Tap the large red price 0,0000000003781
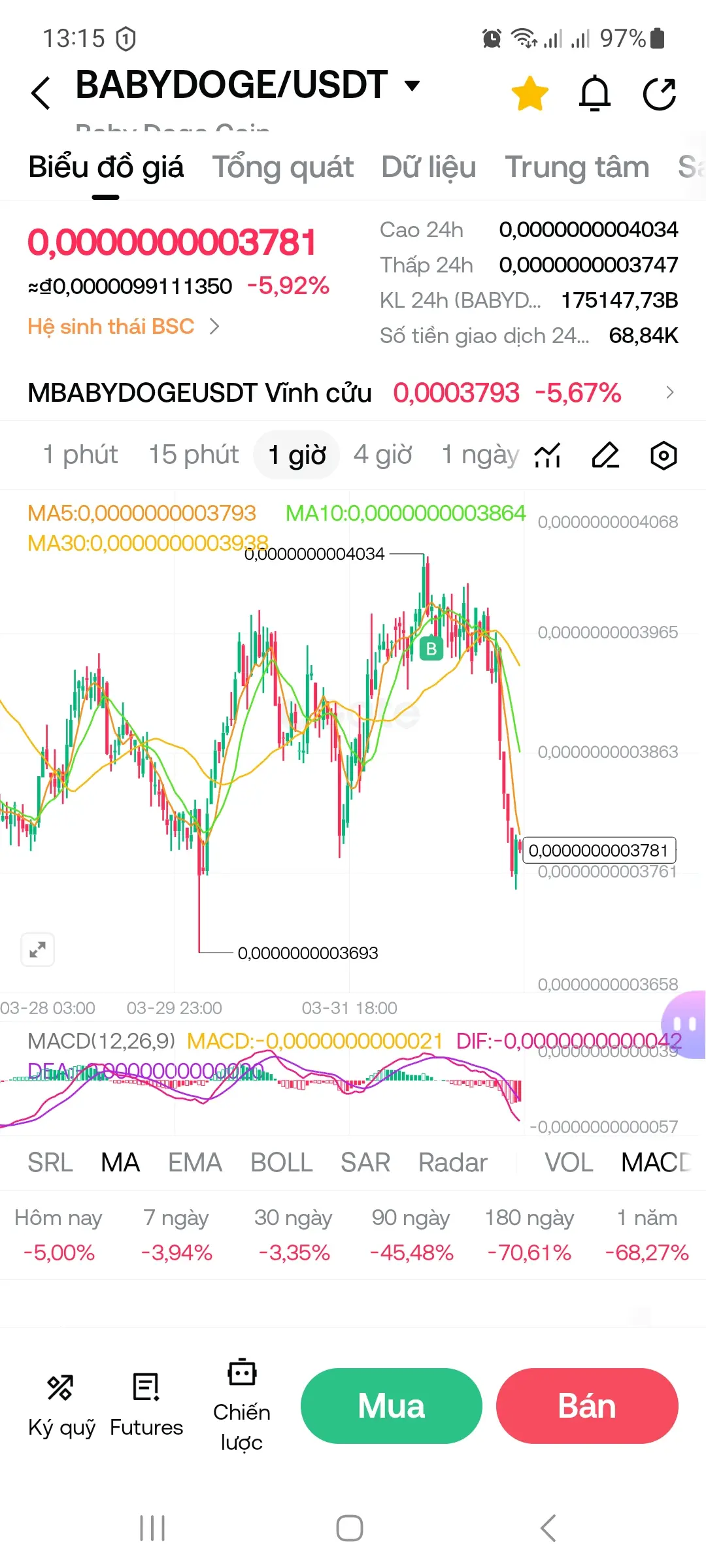This screenshot has width=706, height=1568. pos(172,242)
